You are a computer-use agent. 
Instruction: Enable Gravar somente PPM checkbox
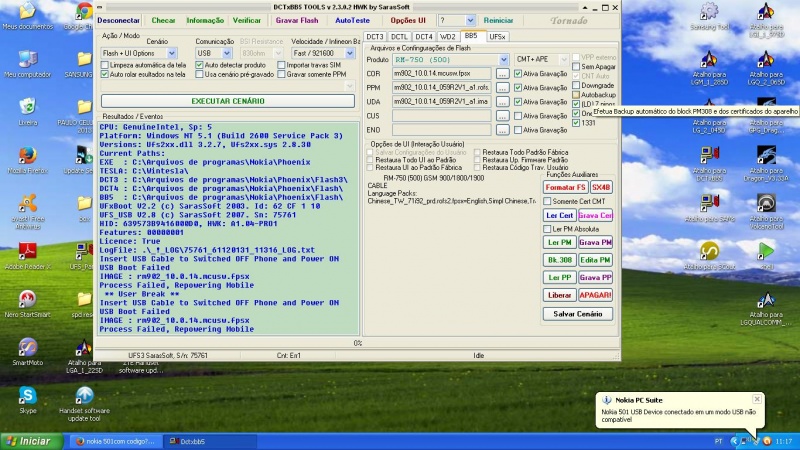pyautogui.click(x=281, y=74)
